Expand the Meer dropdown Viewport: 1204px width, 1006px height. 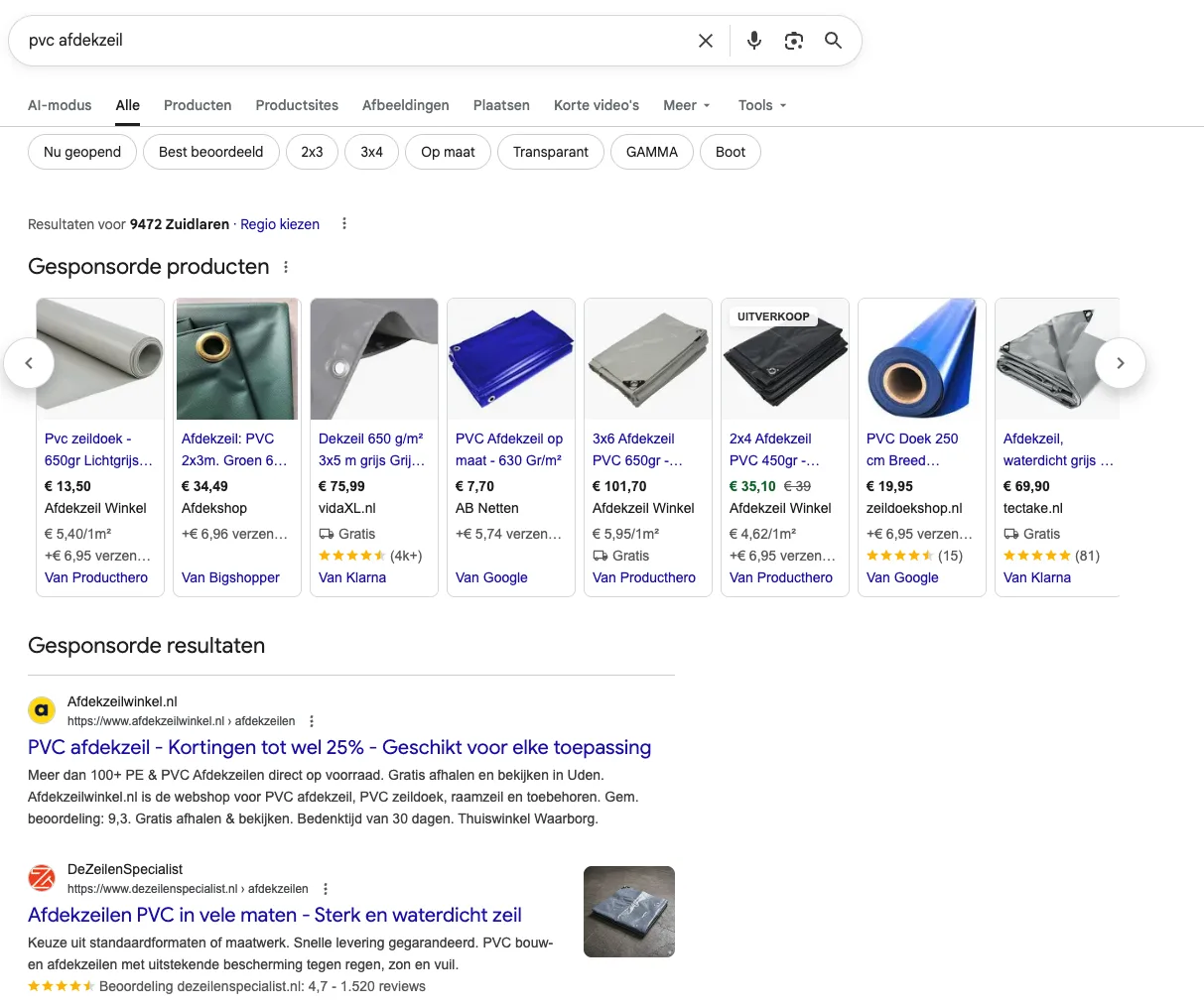coord(687,105)
